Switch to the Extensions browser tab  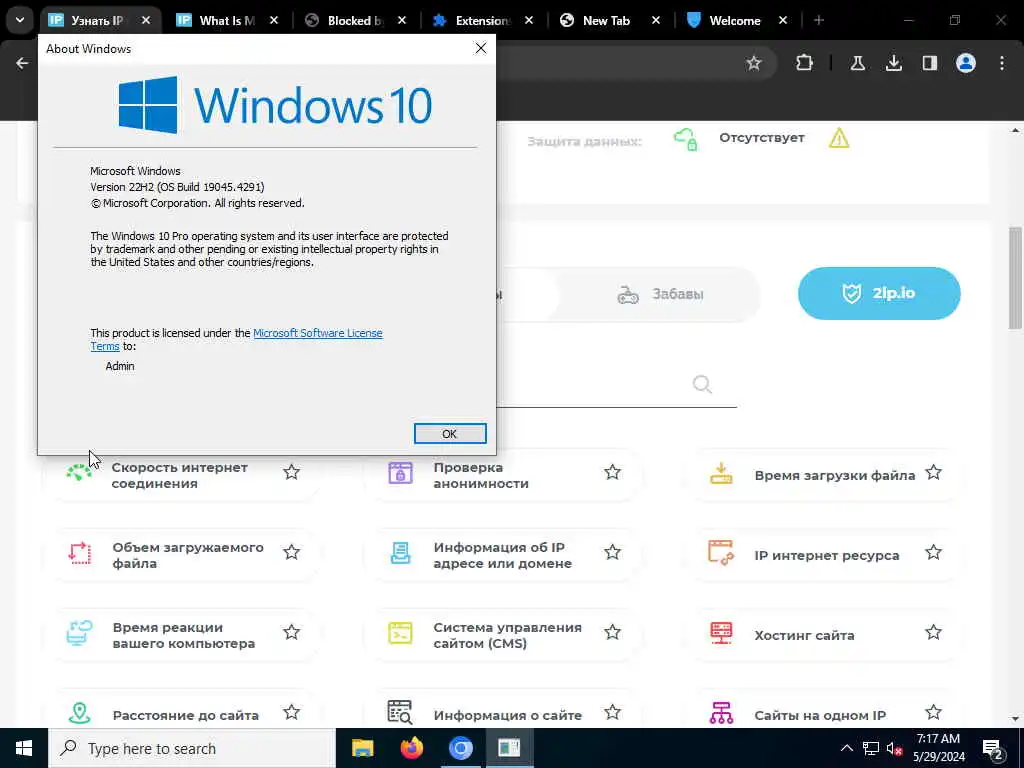tap(483, 20)
